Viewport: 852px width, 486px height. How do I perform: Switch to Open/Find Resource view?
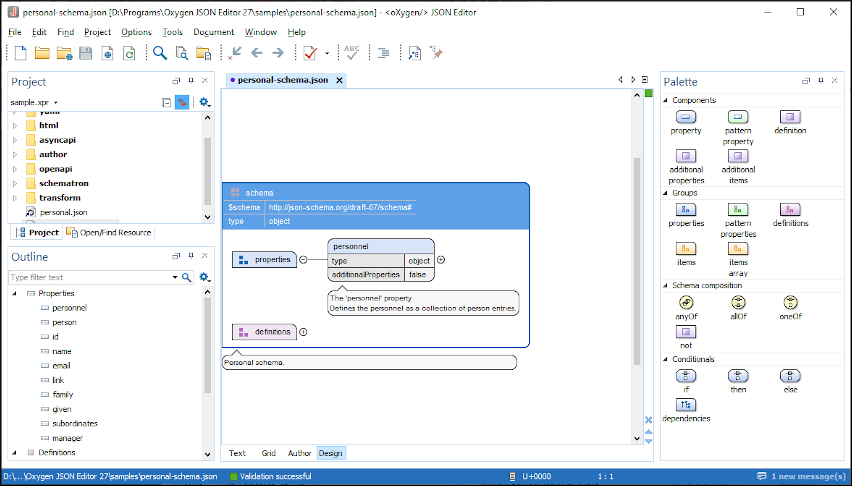click(x=109, y=232)
